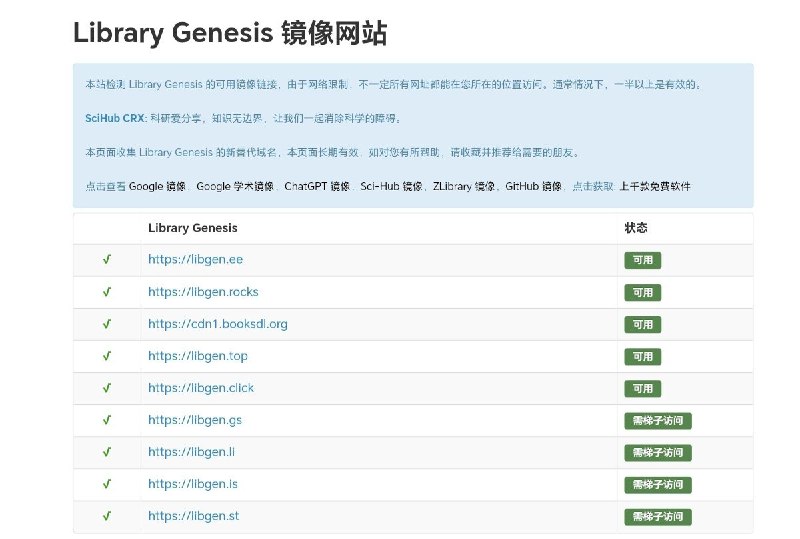Open the https://libgen.ee mirror link
Image resolution: width=800 pixels, height=539 pixels.
coord(195,259)
